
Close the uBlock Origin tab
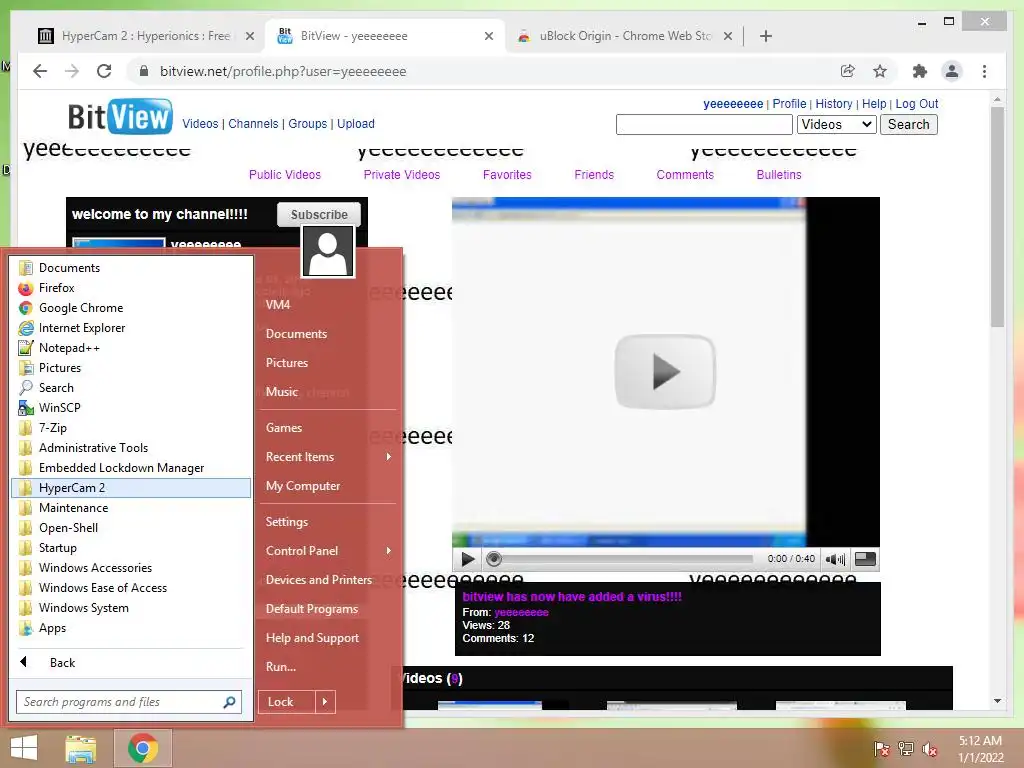point(728,37)
